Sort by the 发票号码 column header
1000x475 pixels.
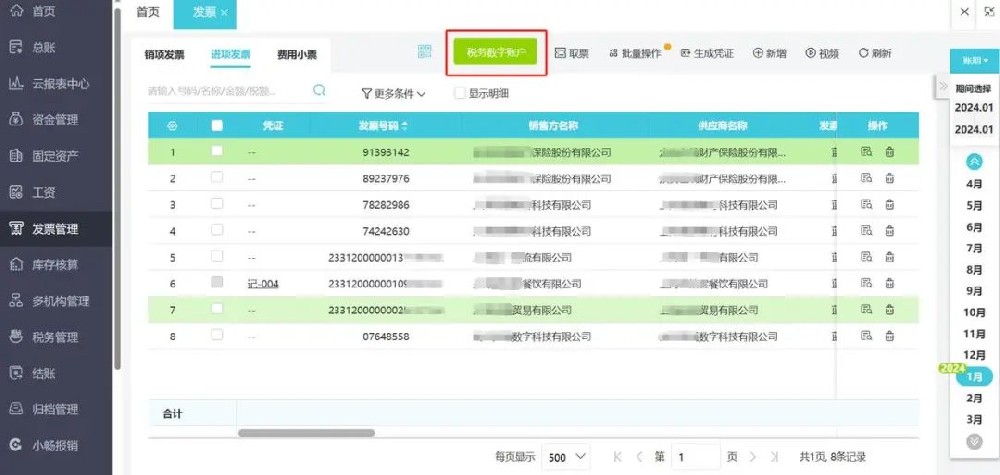click(x=383, y=126)
